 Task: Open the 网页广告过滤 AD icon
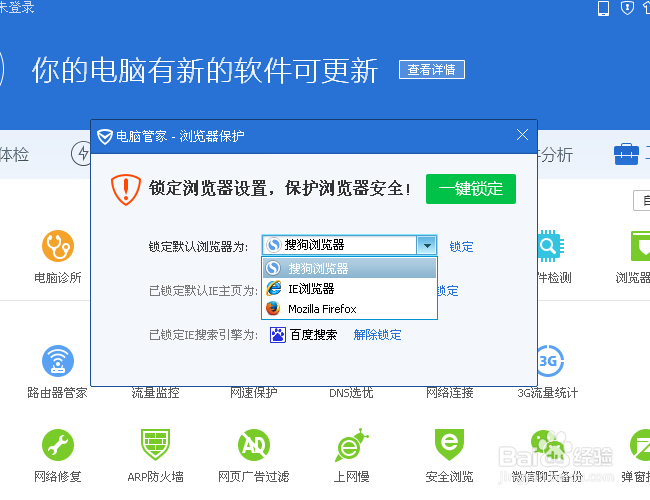point(254,445)
